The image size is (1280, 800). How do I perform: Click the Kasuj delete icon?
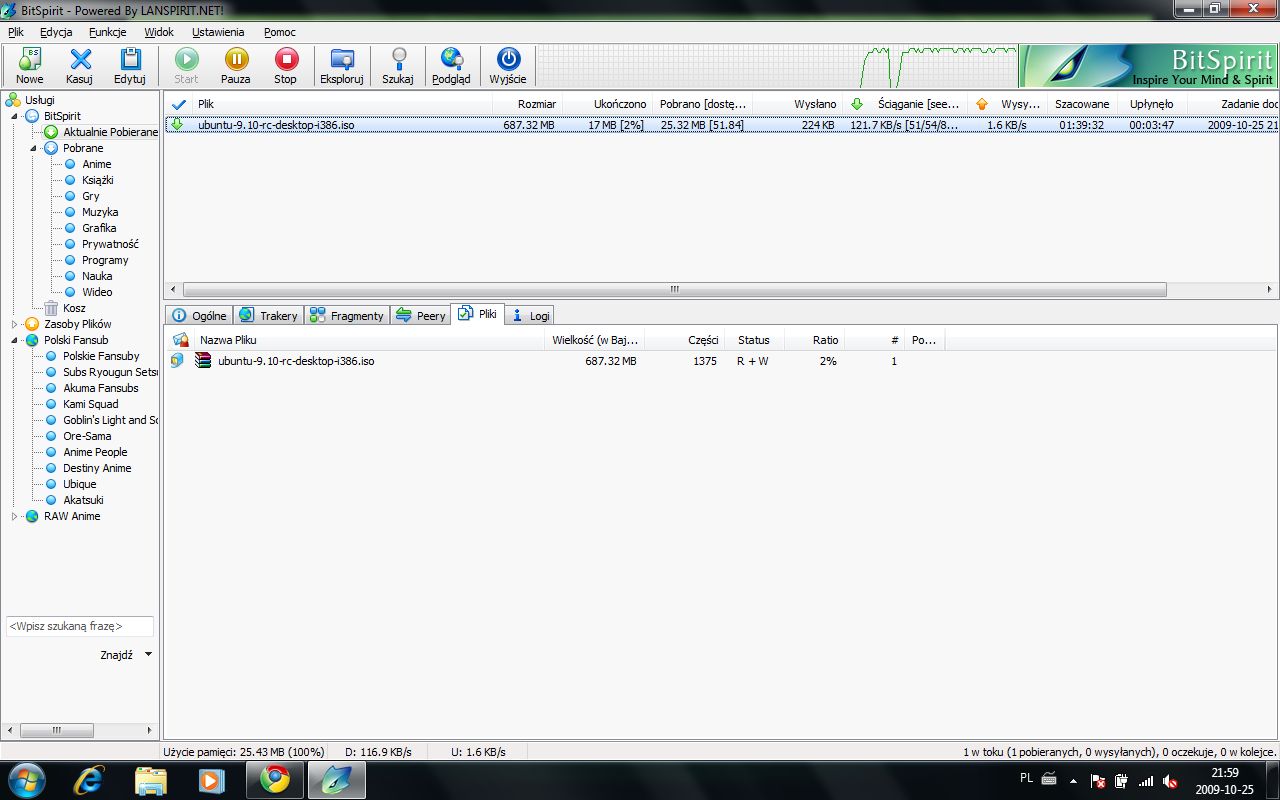pyautogui.click(x=80, y=59)
